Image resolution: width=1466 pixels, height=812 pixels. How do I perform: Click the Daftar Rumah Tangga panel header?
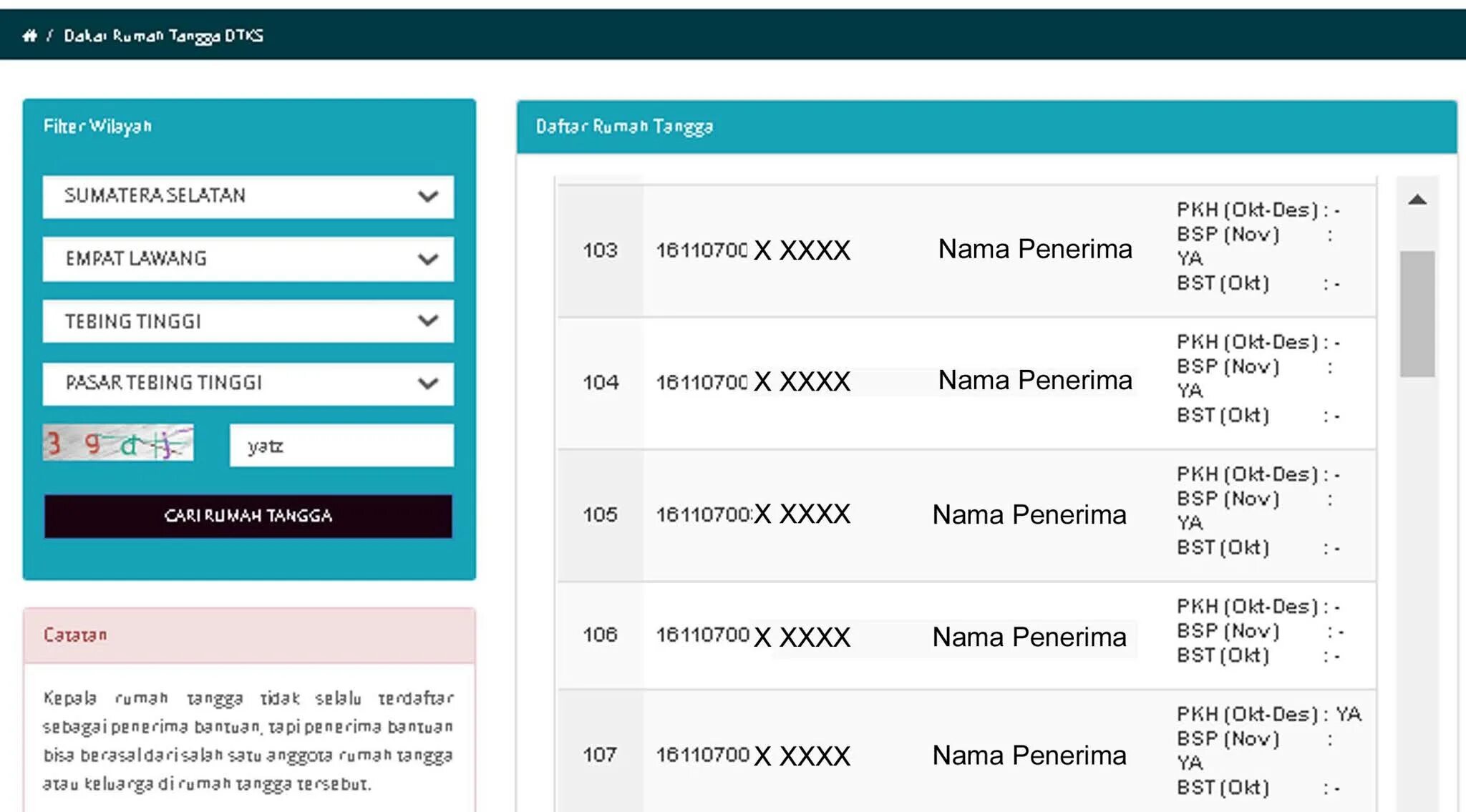tap(624, 127)
